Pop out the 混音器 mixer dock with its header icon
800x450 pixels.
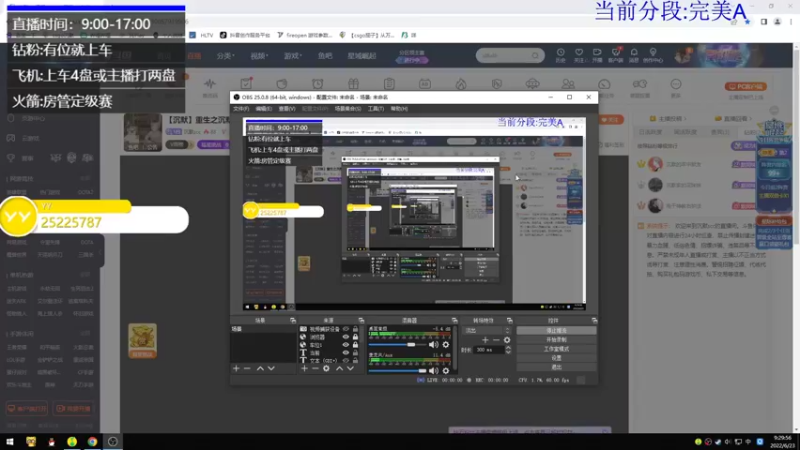[x=455, y=320]
